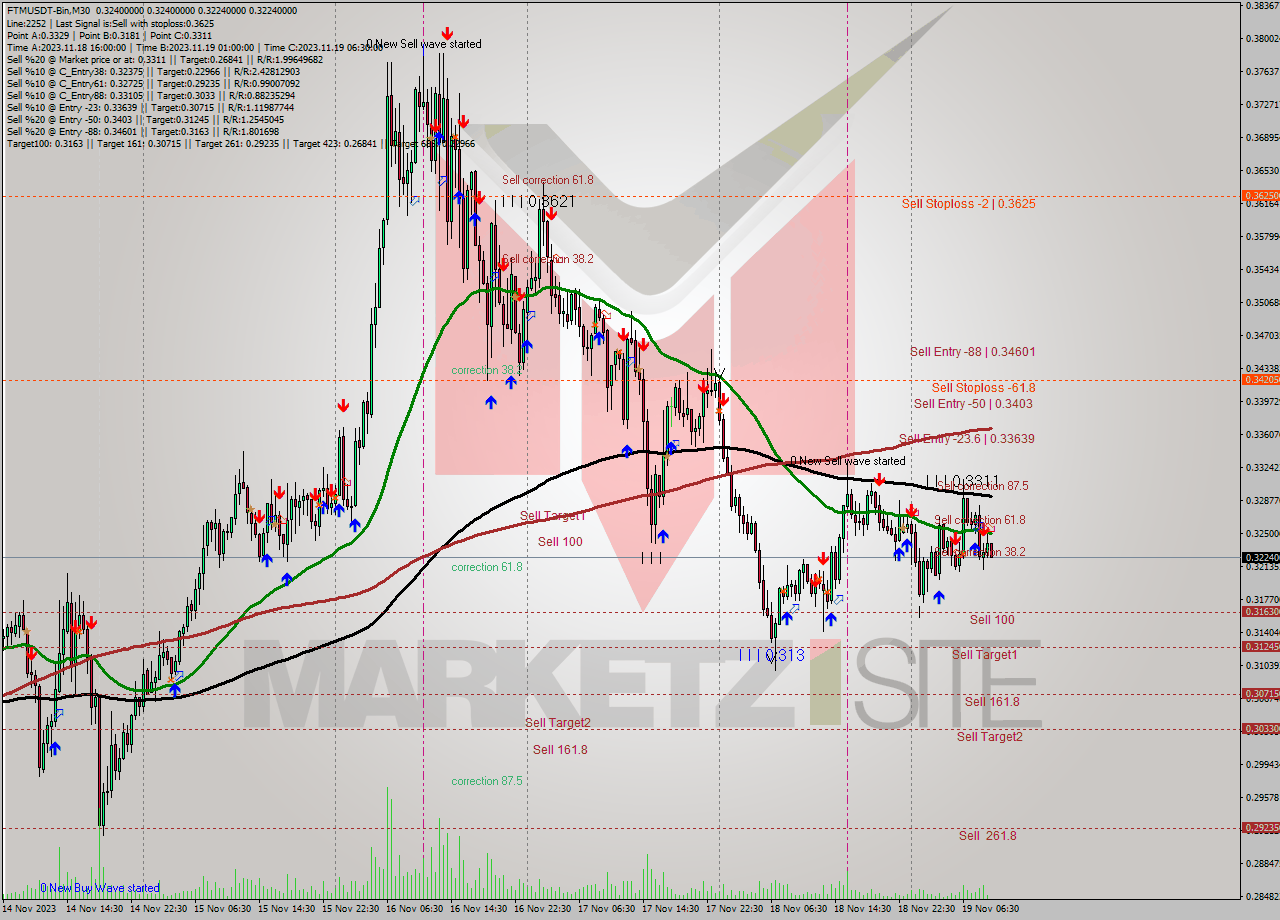
Task: Click the orange 0.36250 price tag
Action: pyautogui.click(x=1260, y=196)
